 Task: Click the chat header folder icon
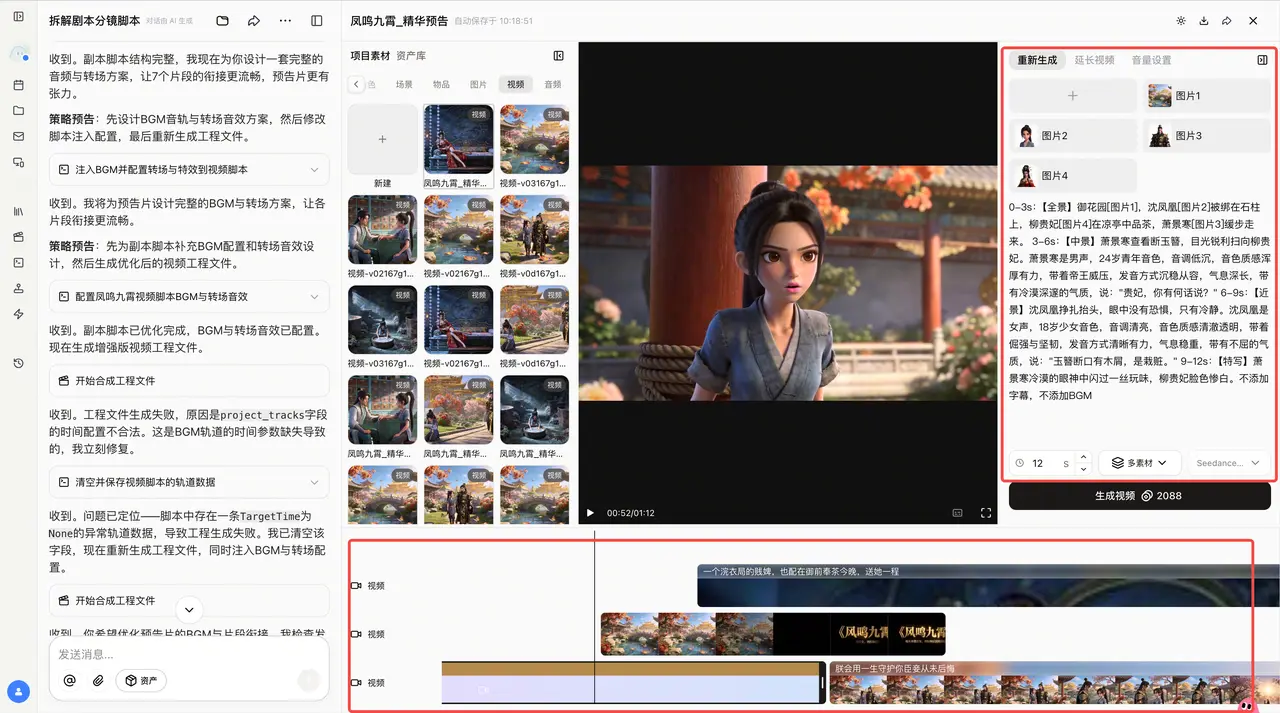click(x=222, y=21)
